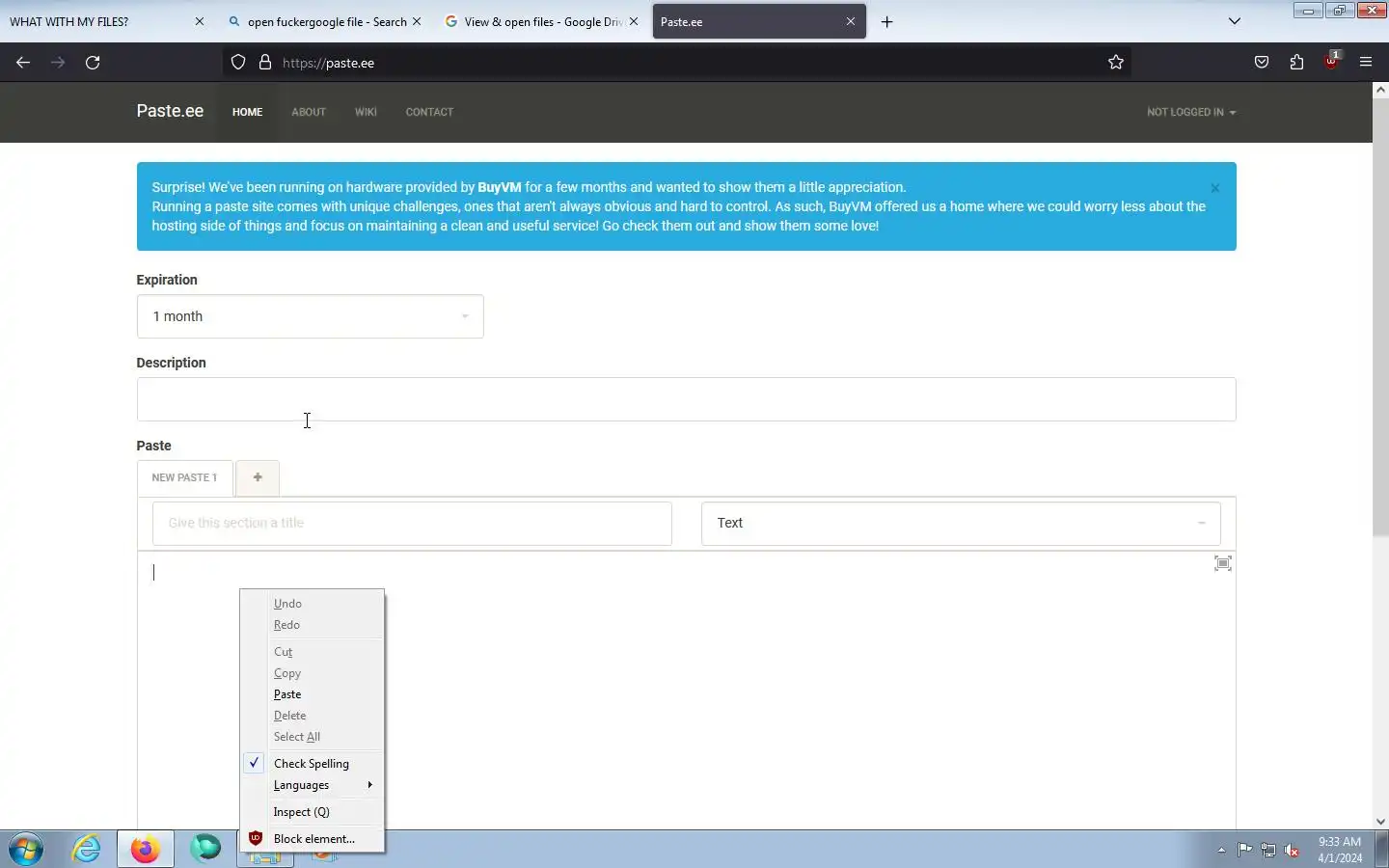Click the page vertical scrollbar thumb

point(1380,318)
